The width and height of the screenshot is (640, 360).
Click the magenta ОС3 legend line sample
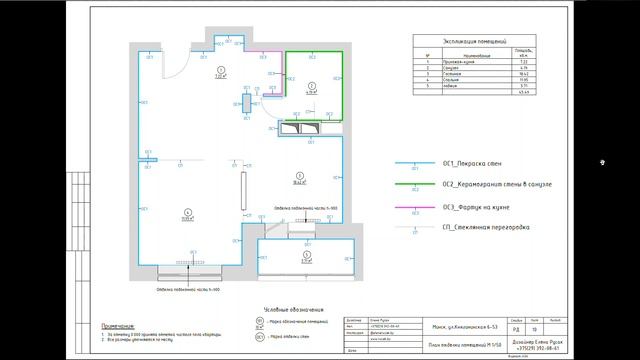[x=415, y=207]
